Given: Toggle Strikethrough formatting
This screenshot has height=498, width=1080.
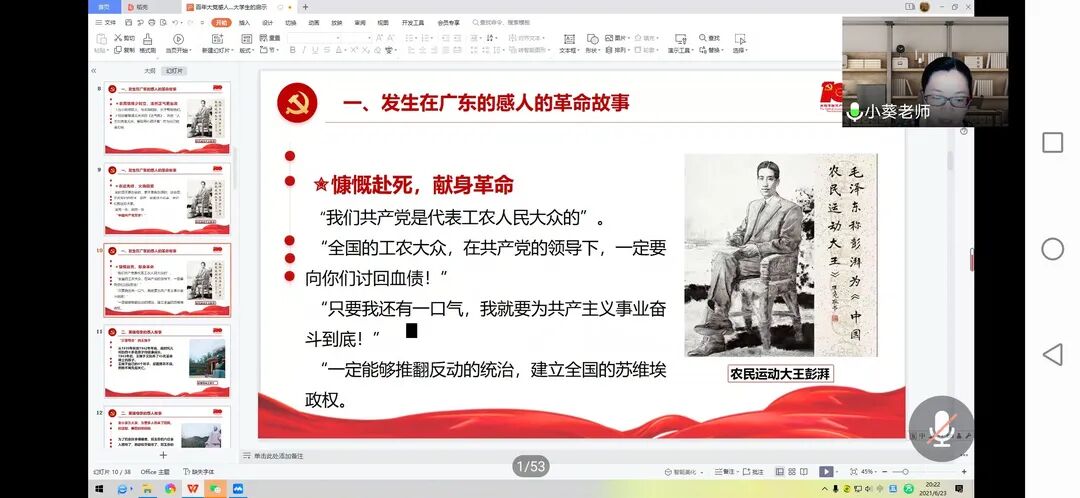Looking at the screenshot, I should [326, 50].
